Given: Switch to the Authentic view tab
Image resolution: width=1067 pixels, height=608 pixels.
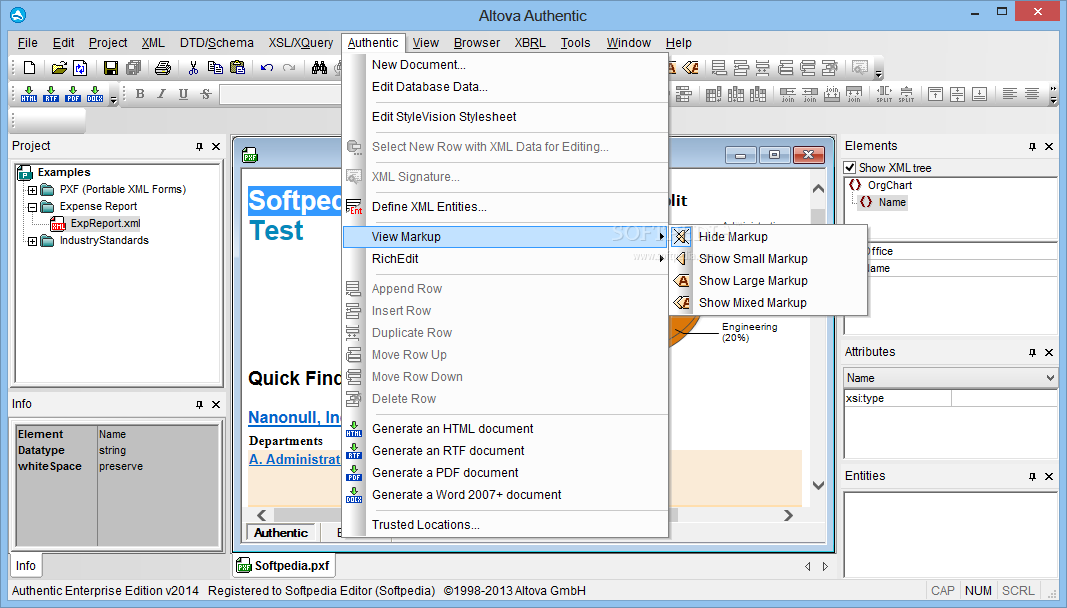Looking at the screenshot, I should pyautogui.click(x=281, y=533).
